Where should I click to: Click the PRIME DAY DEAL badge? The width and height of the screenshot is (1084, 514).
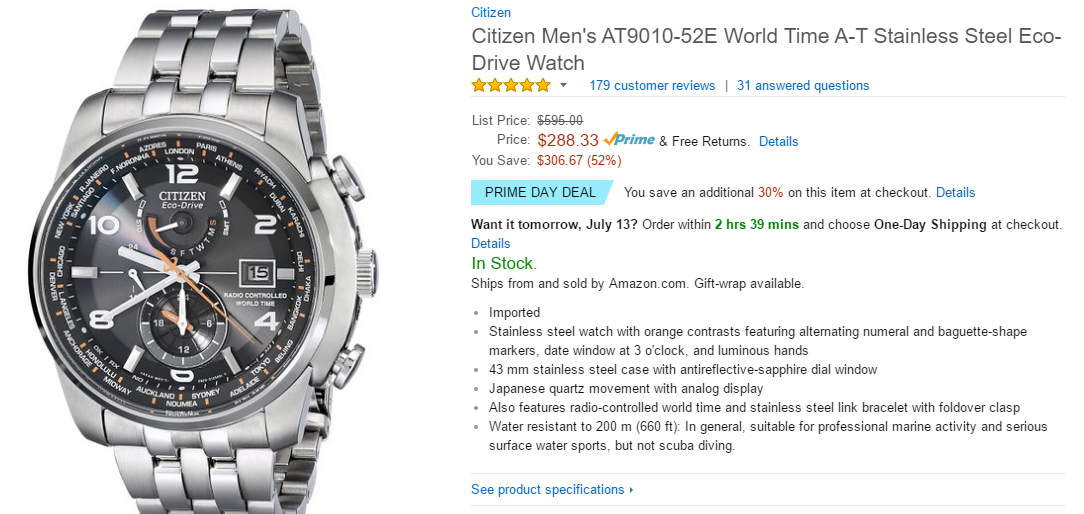pyautogui.click(x=540, y=192)
